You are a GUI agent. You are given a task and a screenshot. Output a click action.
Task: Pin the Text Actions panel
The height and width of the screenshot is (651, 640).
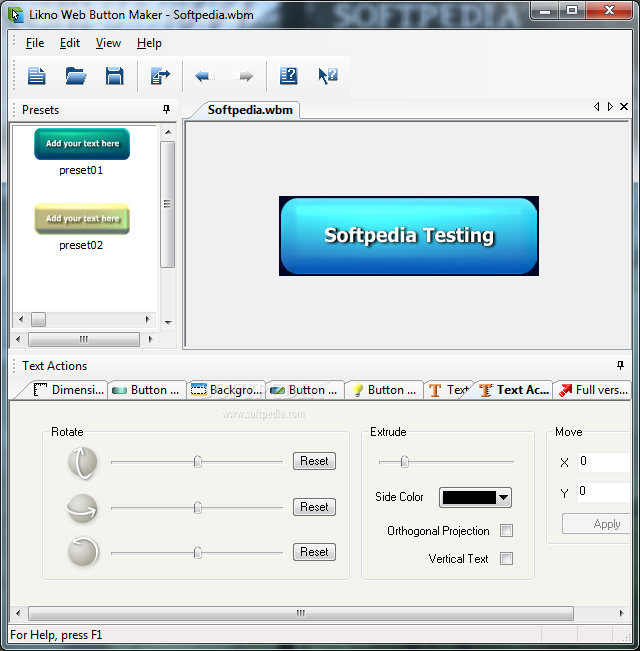click(x=620, y=365)
